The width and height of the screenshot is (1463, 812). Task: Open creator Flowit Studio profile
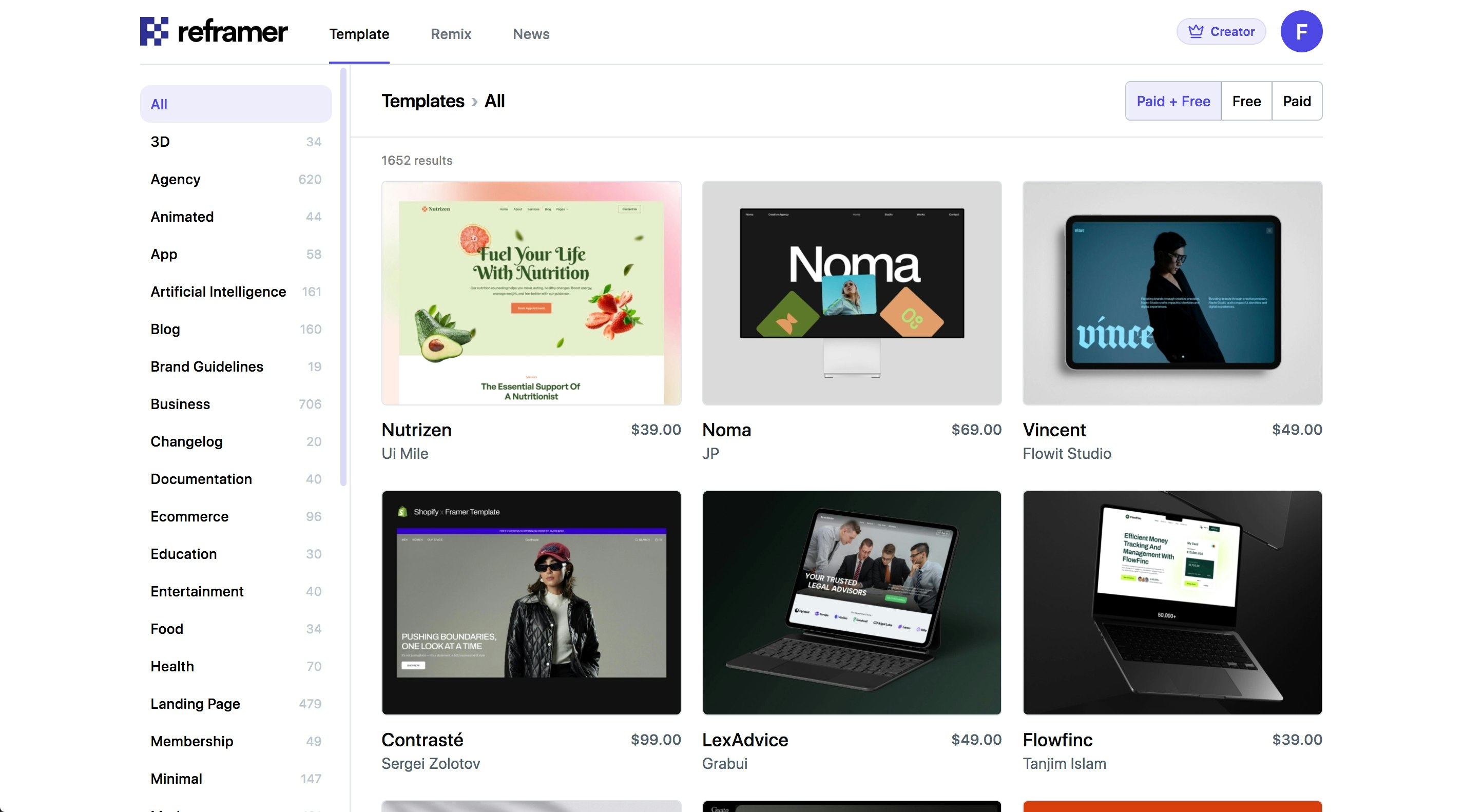pyautogui.click(x=1067, y=454)
